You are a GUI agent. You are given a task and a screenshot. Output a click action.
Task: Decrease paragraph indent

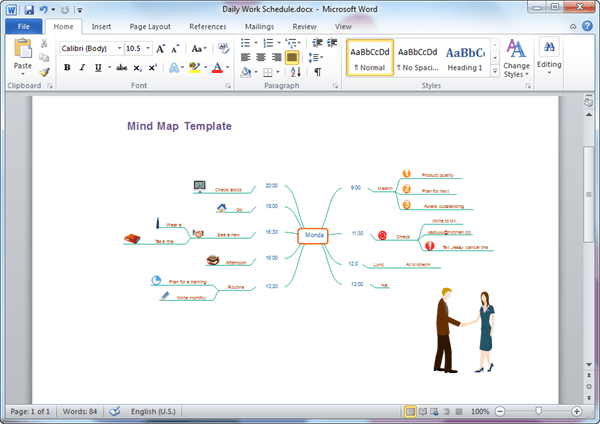(317, 43)
